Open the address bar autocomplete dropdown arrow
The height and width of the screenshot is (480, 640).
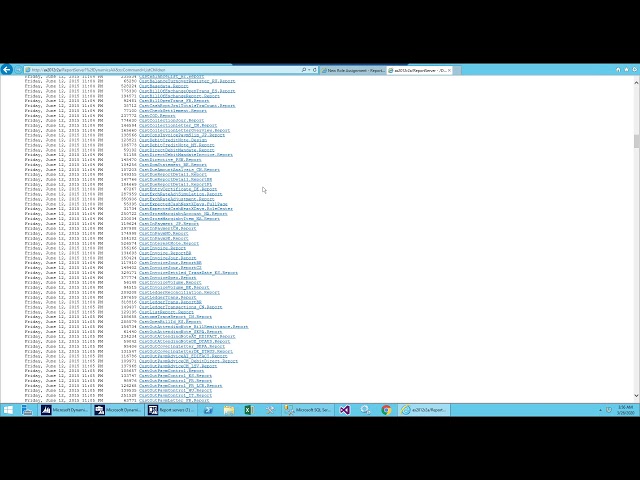[309, 70]
